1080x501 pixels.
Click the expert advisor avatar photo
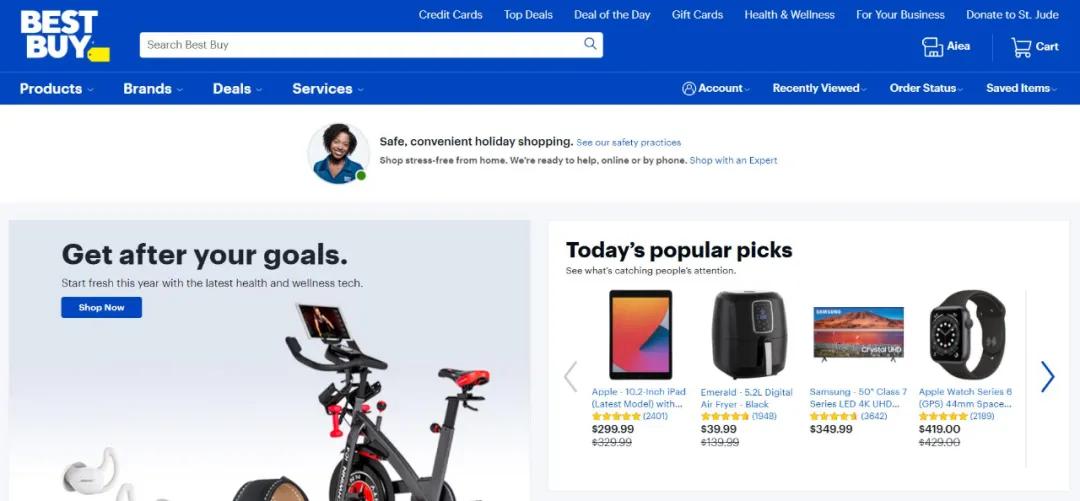(x=338, y=153)
